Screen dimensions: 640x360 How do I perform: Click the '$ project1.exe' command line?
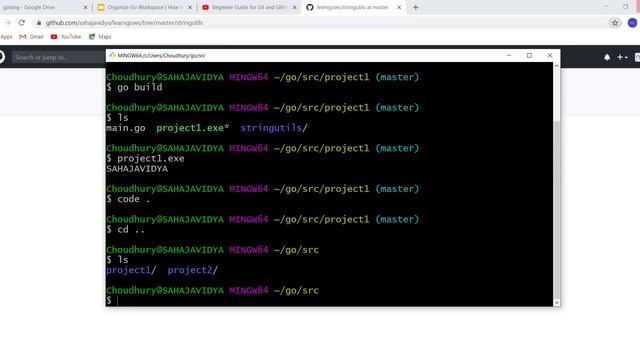[x=145, y=159]
